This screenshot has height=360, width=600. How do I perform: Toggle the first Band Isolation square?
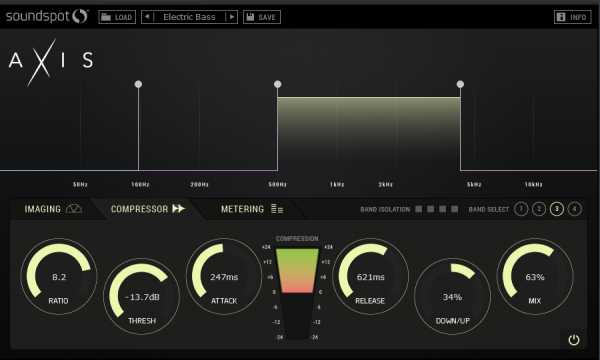419,209
